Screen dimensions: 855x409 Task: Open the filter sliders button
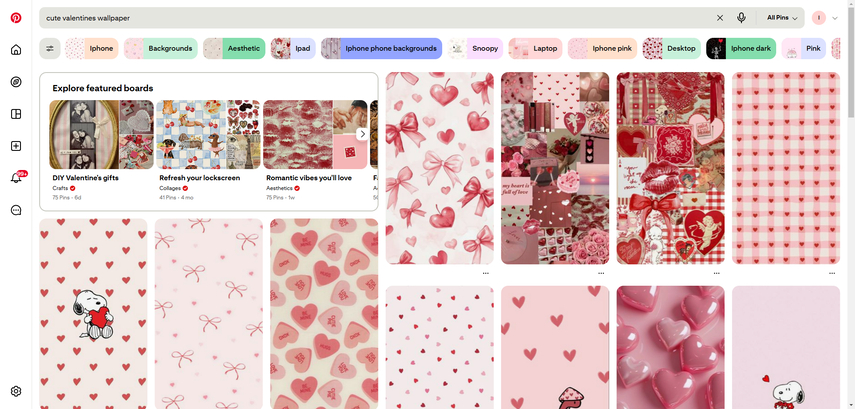point(50,49)
